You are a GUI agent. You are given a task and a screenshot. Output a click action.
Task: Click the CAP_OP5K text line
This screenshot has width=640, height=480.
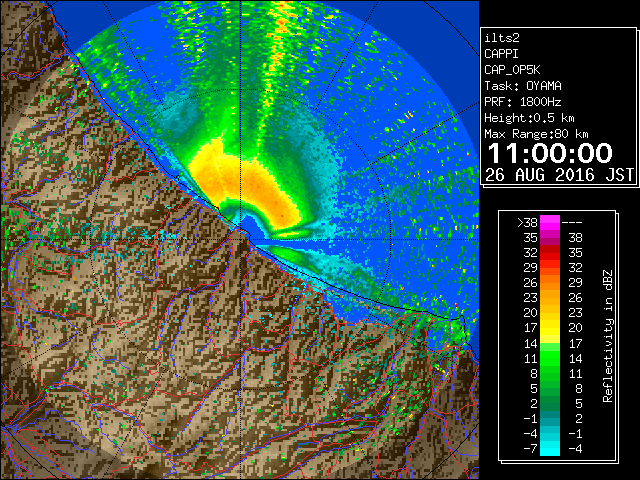(512, 70)
